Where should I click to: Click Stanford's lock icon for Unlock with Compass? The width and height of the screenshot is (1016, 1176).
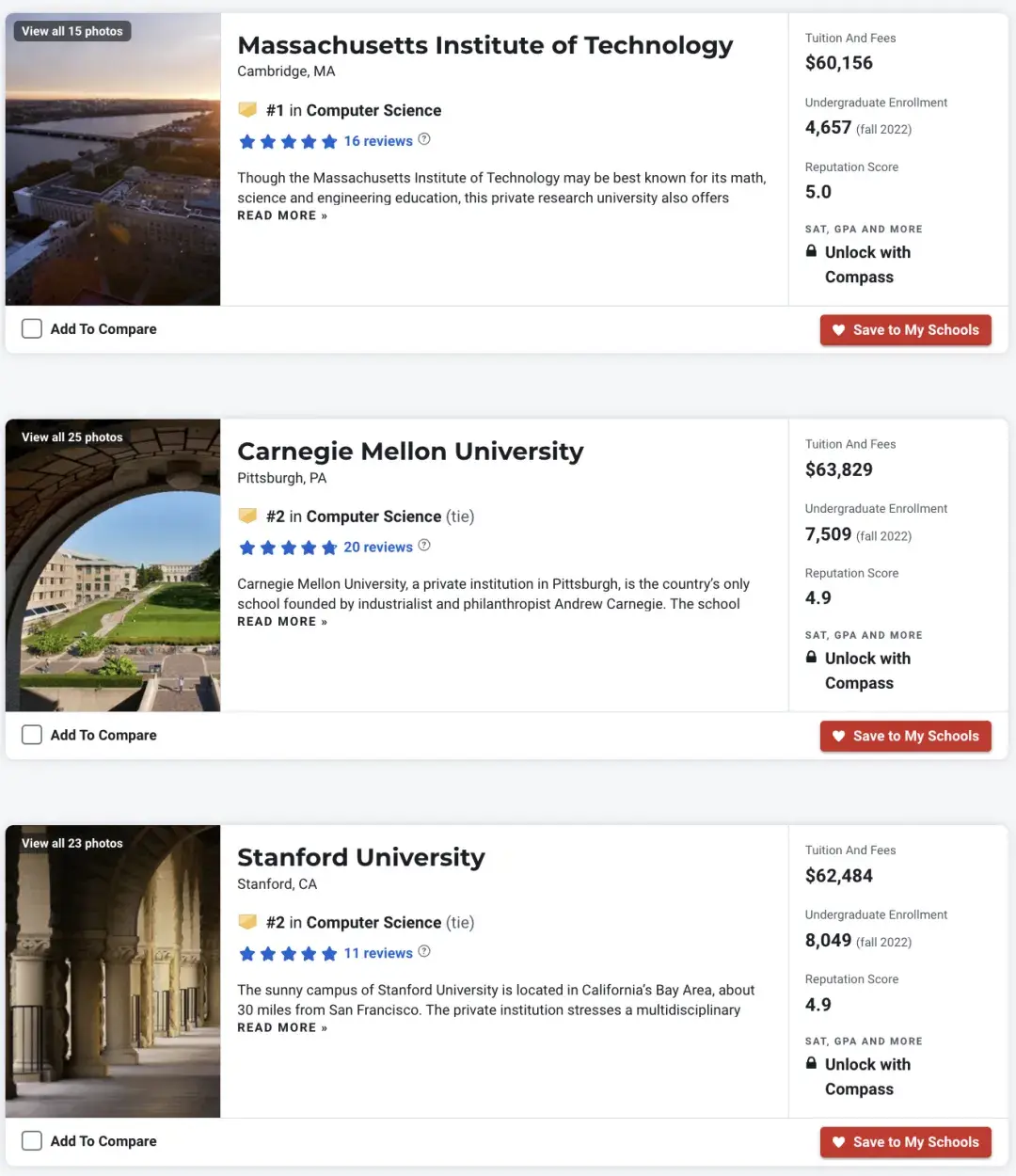point(811,1063)
